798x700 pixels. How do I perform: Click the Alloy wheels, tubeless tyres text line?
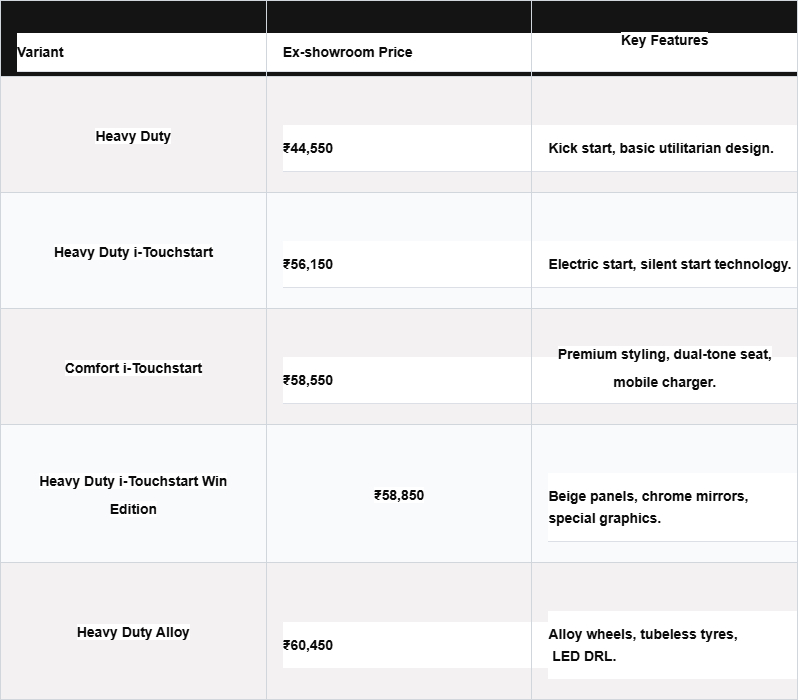[642, 634]
